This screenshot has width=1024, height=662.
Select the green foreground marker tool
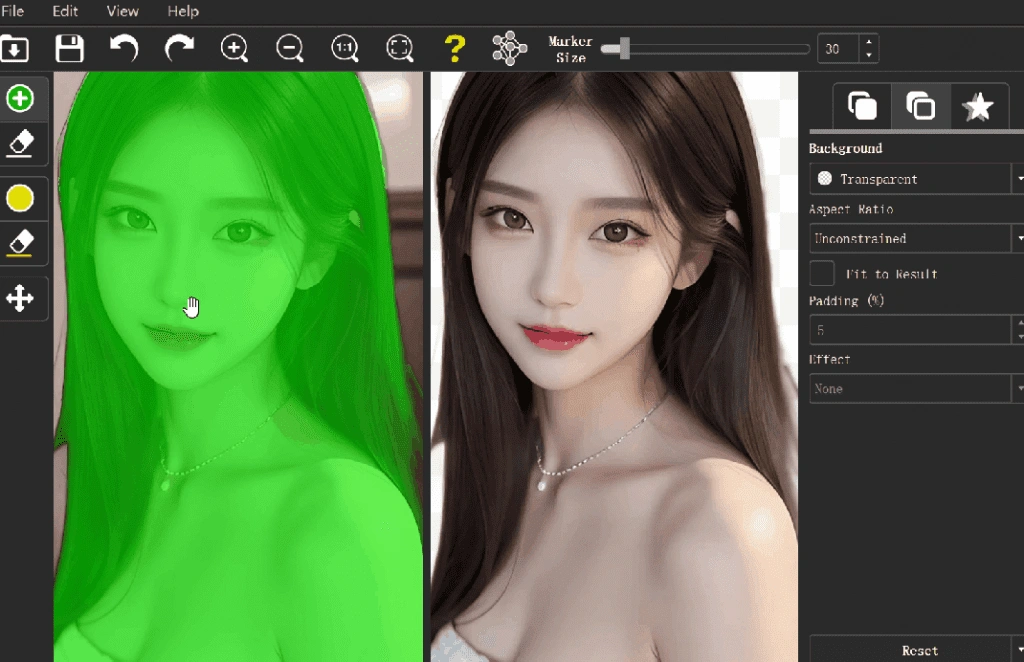pyautogui.click(x=20, y=98)
